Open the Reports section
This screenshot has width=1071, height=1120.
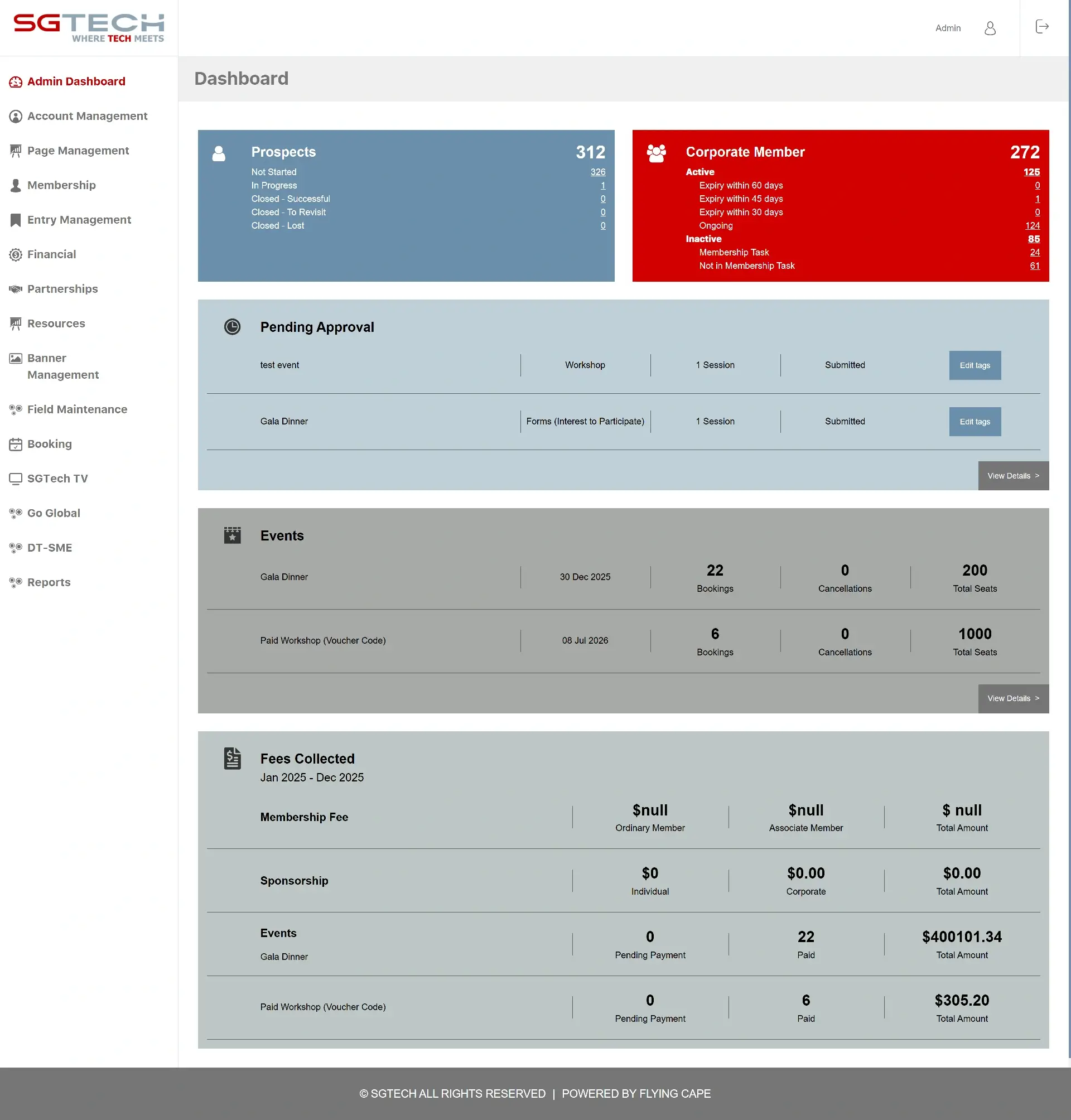[49, 582]
